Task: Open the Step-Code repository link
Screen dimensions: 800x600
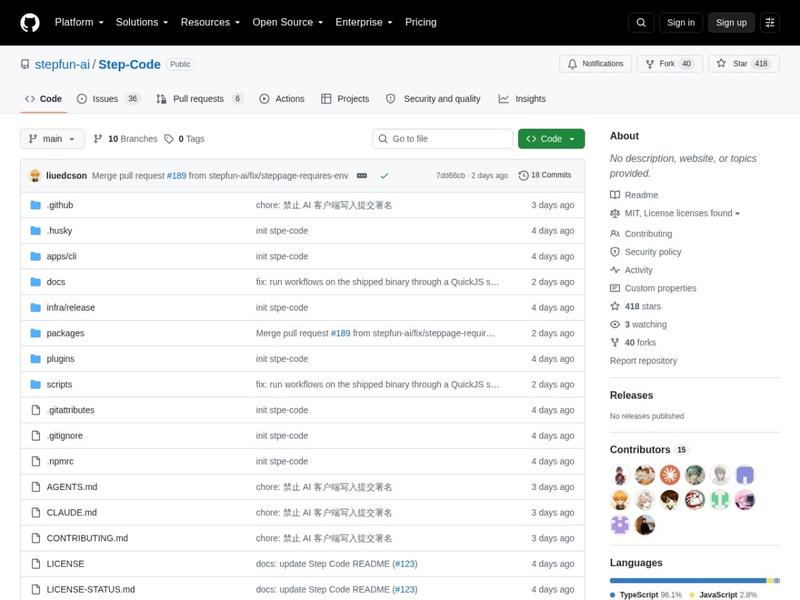Action: [129, 64]
